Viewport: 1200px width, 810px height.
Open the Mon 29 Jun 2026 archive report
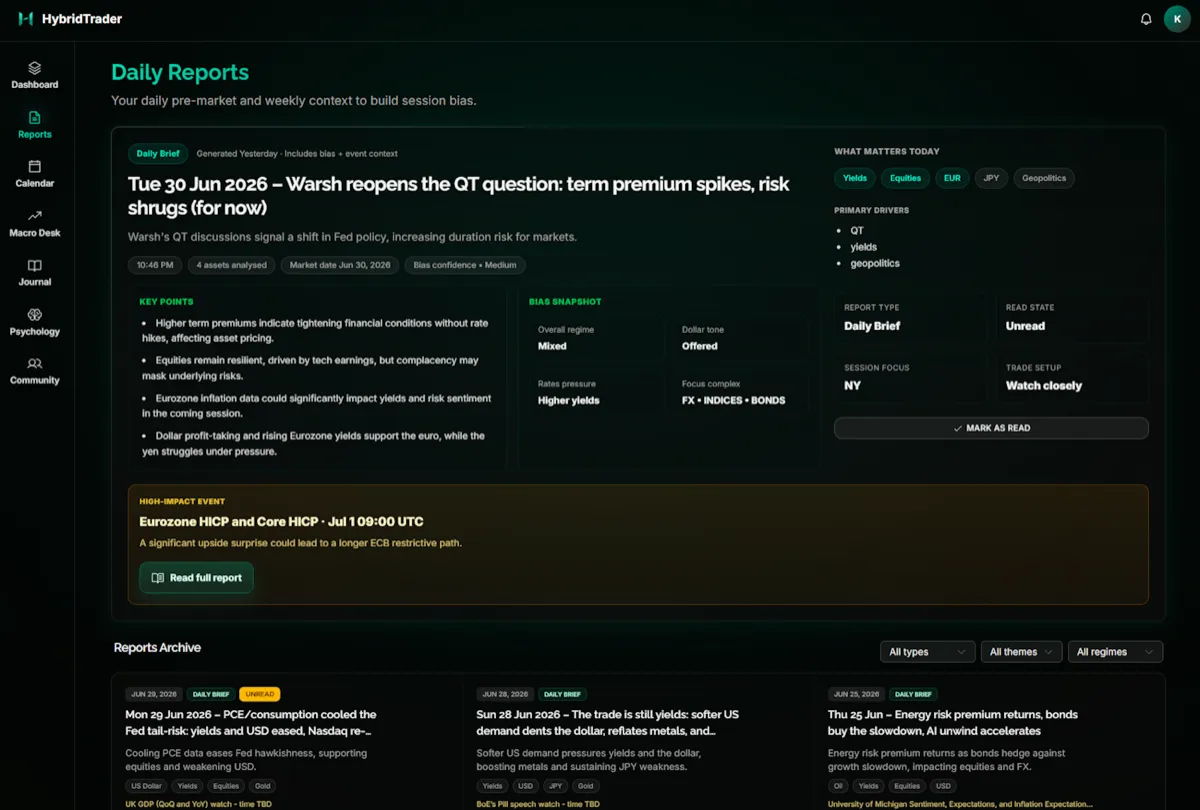(251, 723)
